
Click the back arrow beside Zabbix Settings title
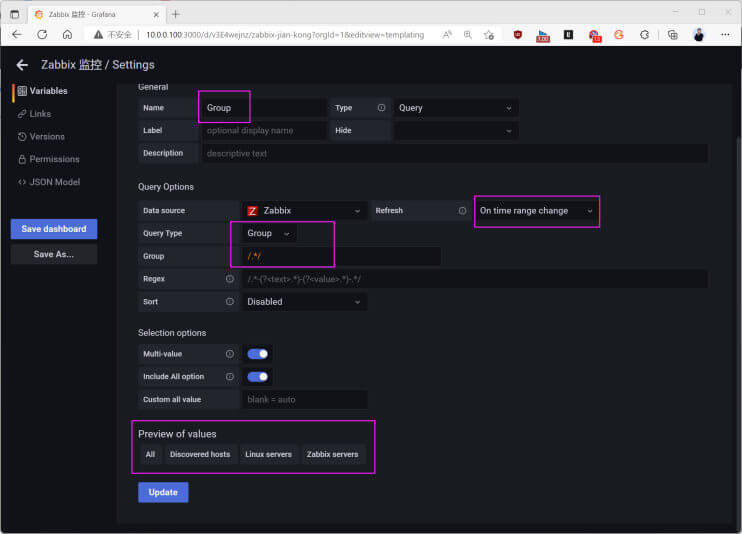click(22, 65)
